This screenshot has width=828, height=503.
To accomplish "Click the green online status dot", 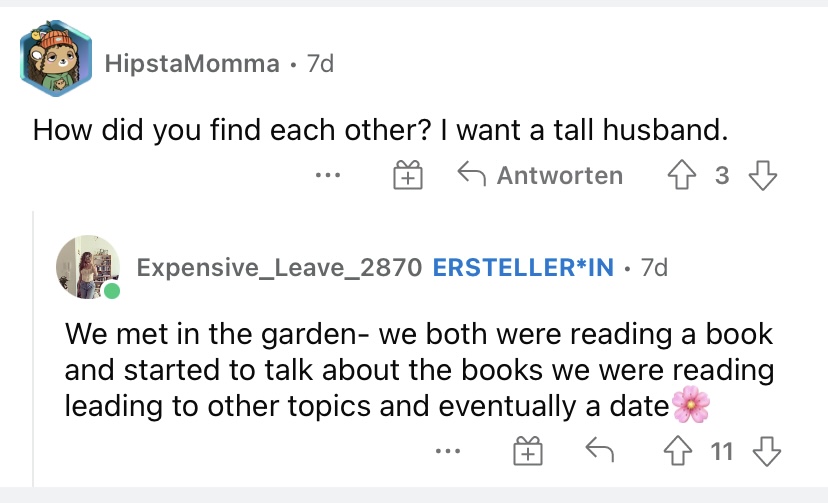I will point(111,290).
